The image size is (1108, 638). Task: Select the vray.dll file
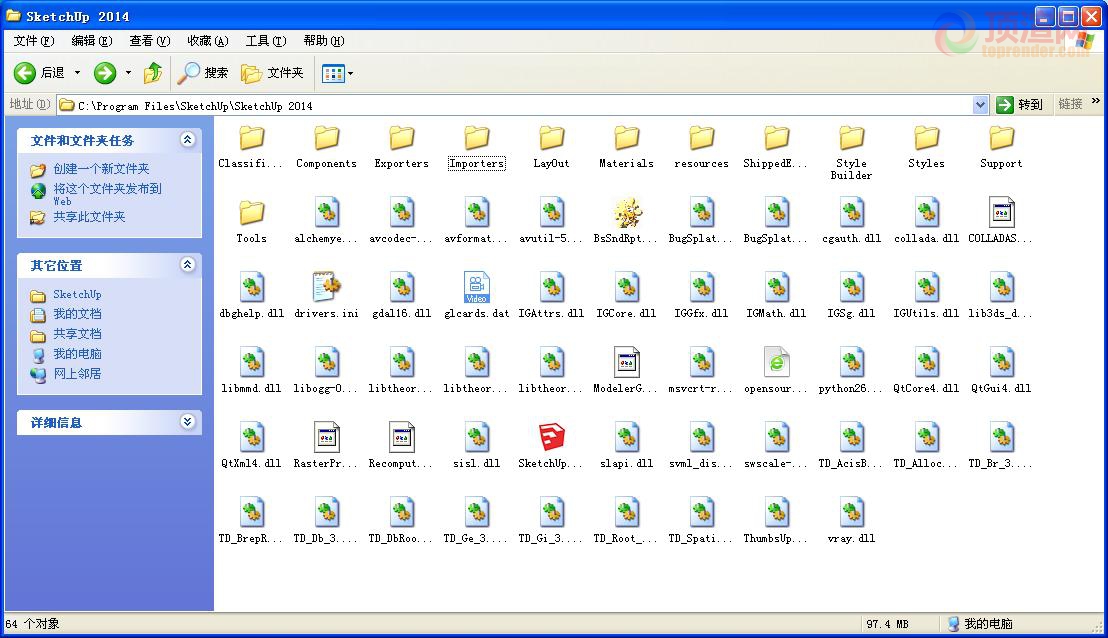pos(851,520)
